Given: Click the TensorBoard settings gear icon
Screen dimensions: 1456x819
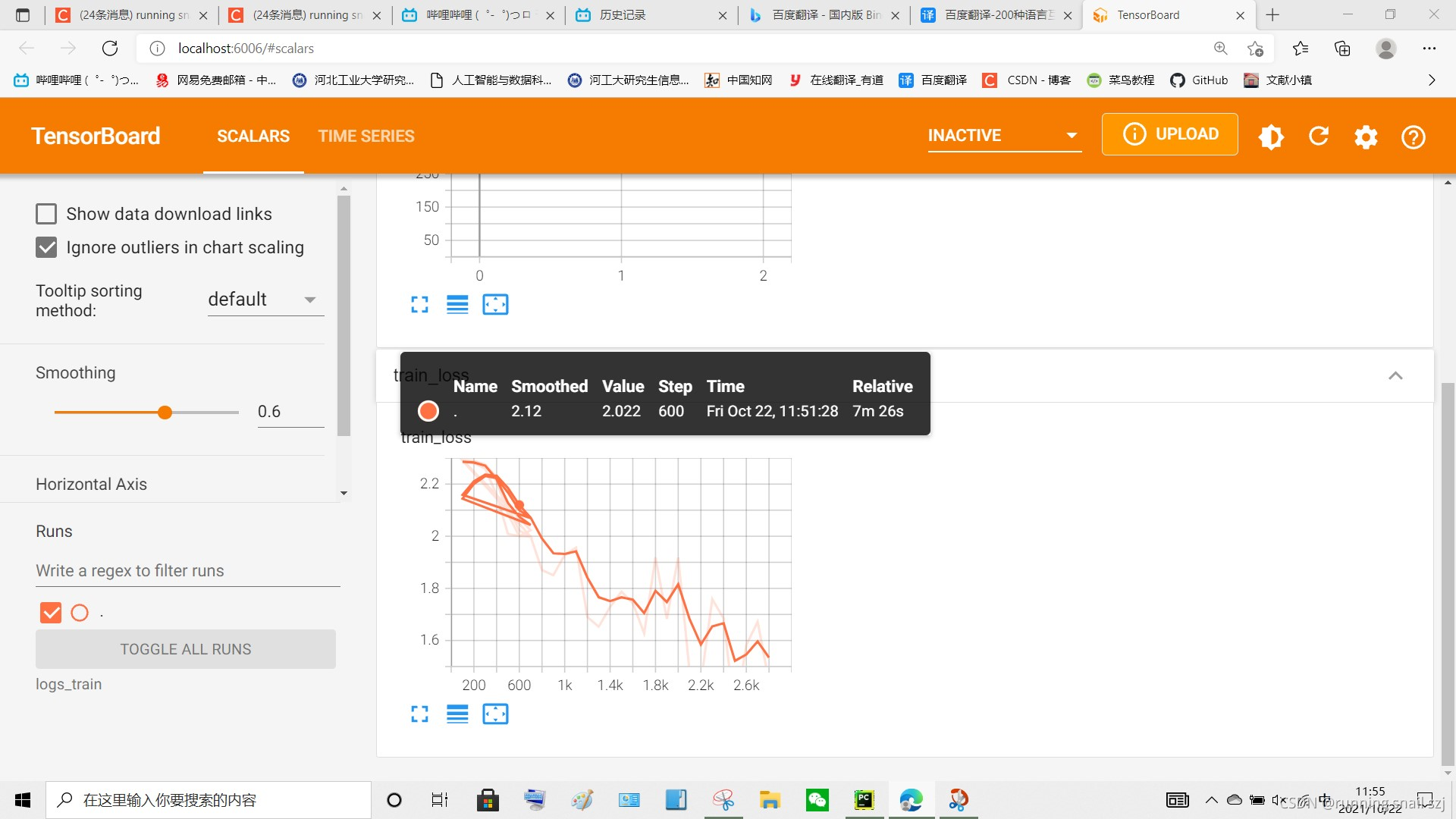Looking at the screenshot, I should tap(1365, 136).
